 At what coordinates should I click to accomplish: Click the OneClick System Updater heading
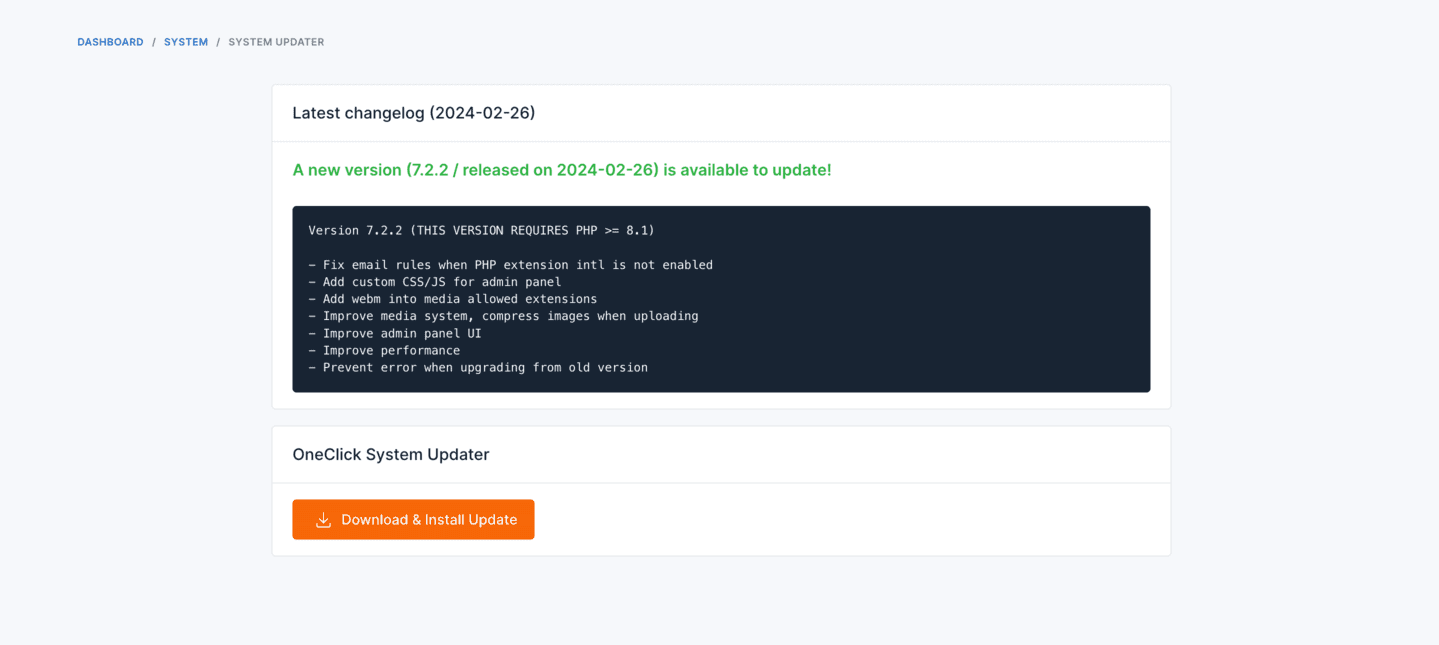(390, 454)
